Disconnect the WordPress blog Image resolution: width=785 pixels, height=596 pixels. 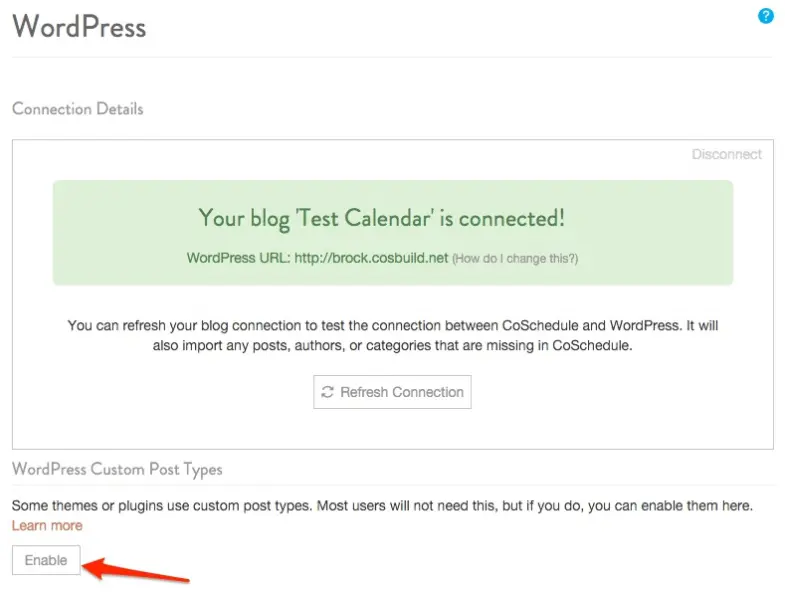pyautogui.click(x=726, y=154)
